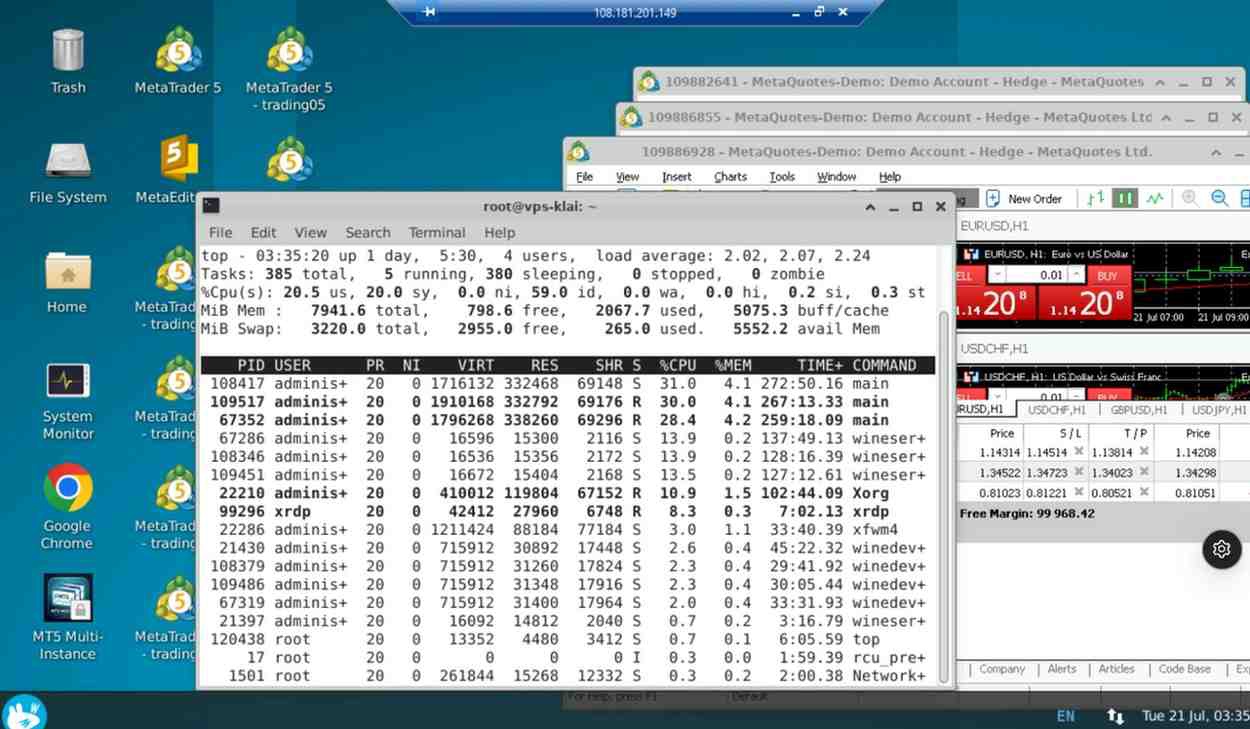This screenshot has height=729, width=1250.
Task: Open the MetaTrader Tools menu
Action: [782, 176]
